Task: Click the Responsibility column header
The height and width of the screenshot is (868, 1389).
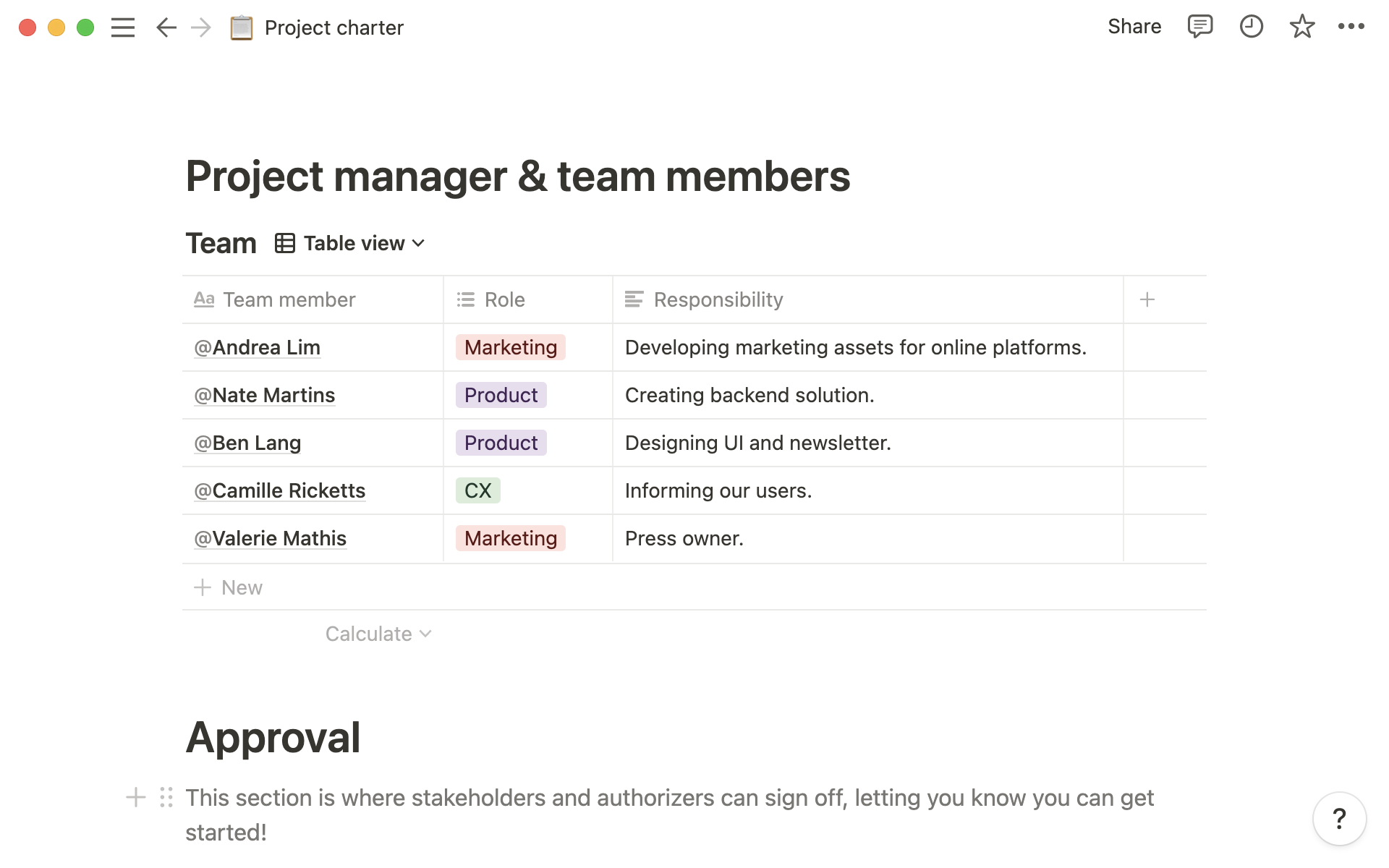Action: [x=717, y=298]
